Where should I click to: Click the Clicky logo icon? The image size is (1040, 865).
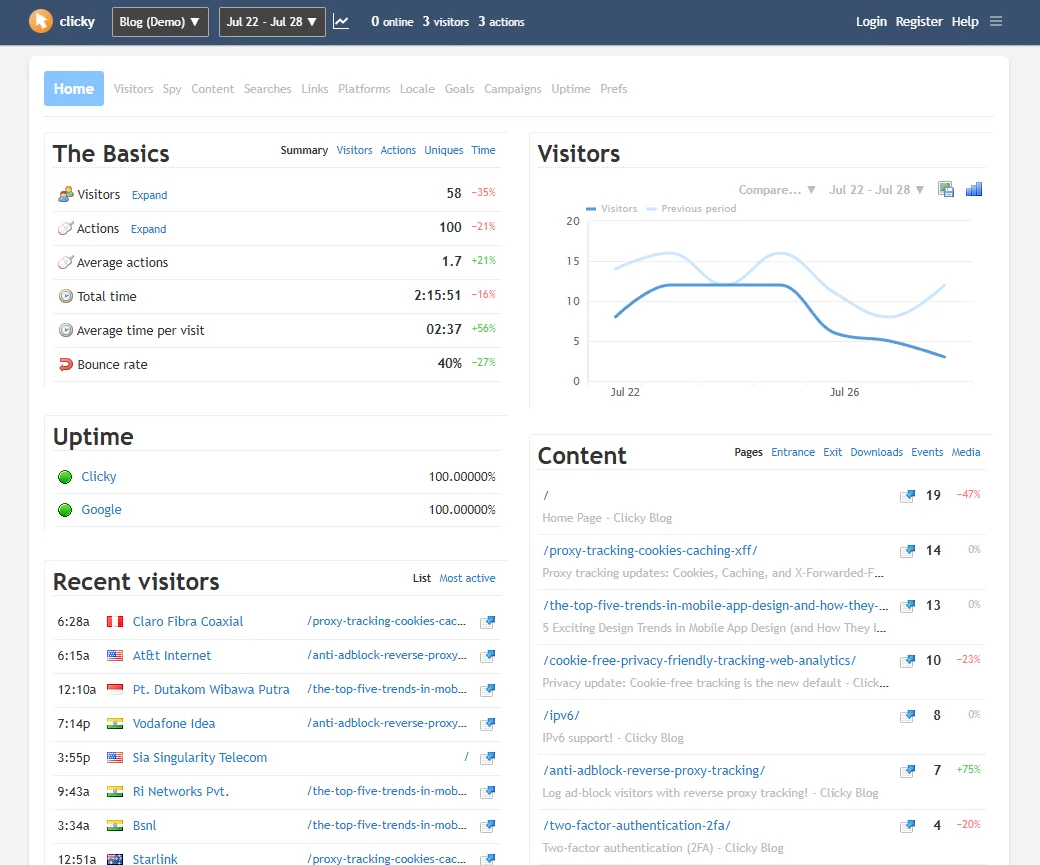(41, 21)
